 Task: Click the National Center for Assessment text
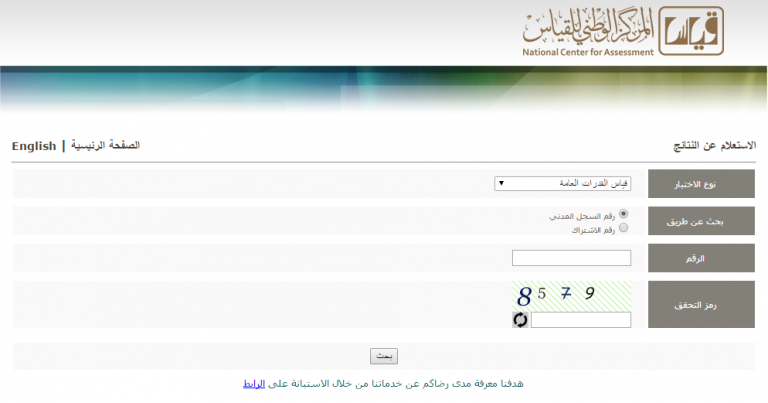coord(588,52)
